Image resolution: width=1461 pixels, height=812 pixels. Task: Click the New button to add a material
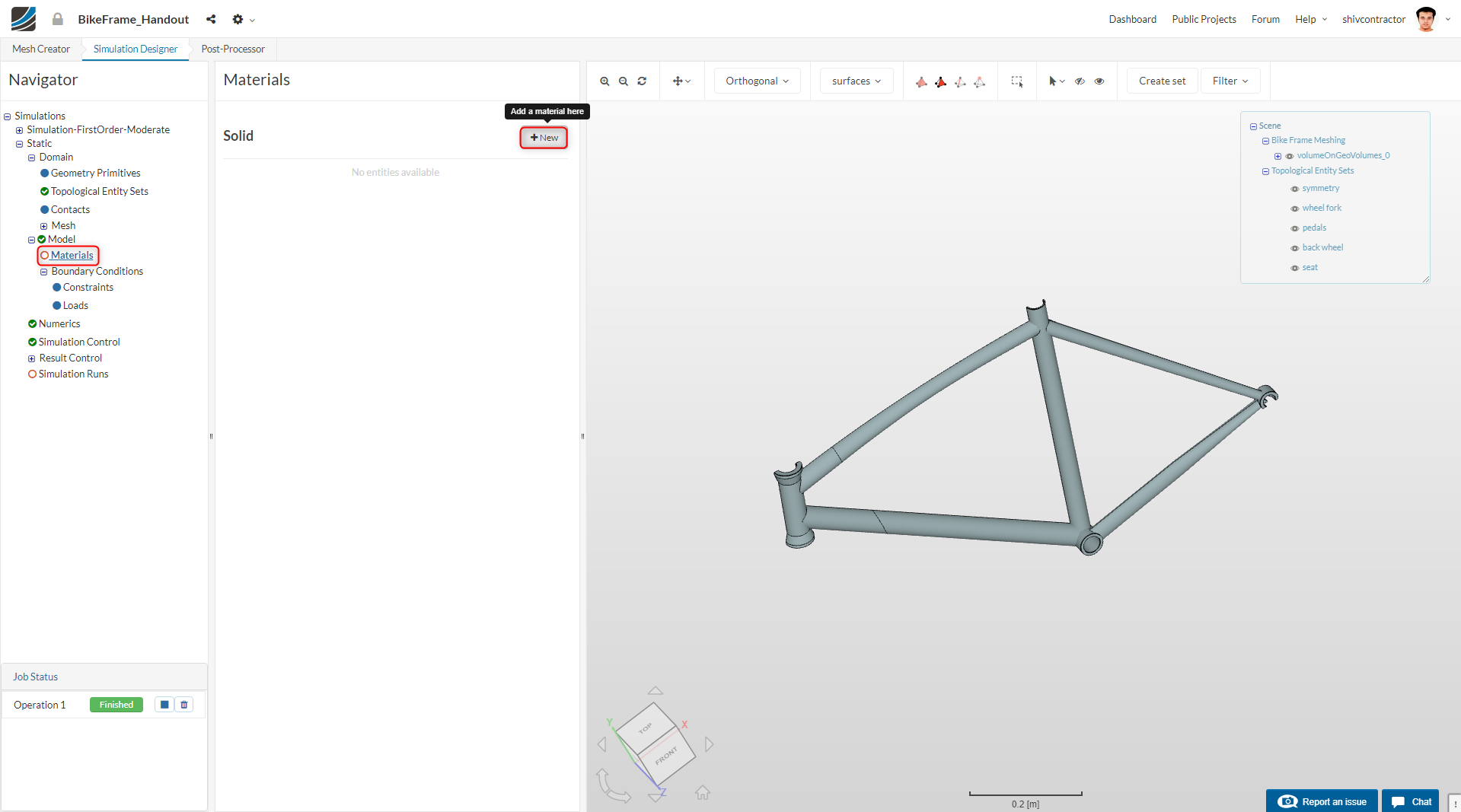543,138
